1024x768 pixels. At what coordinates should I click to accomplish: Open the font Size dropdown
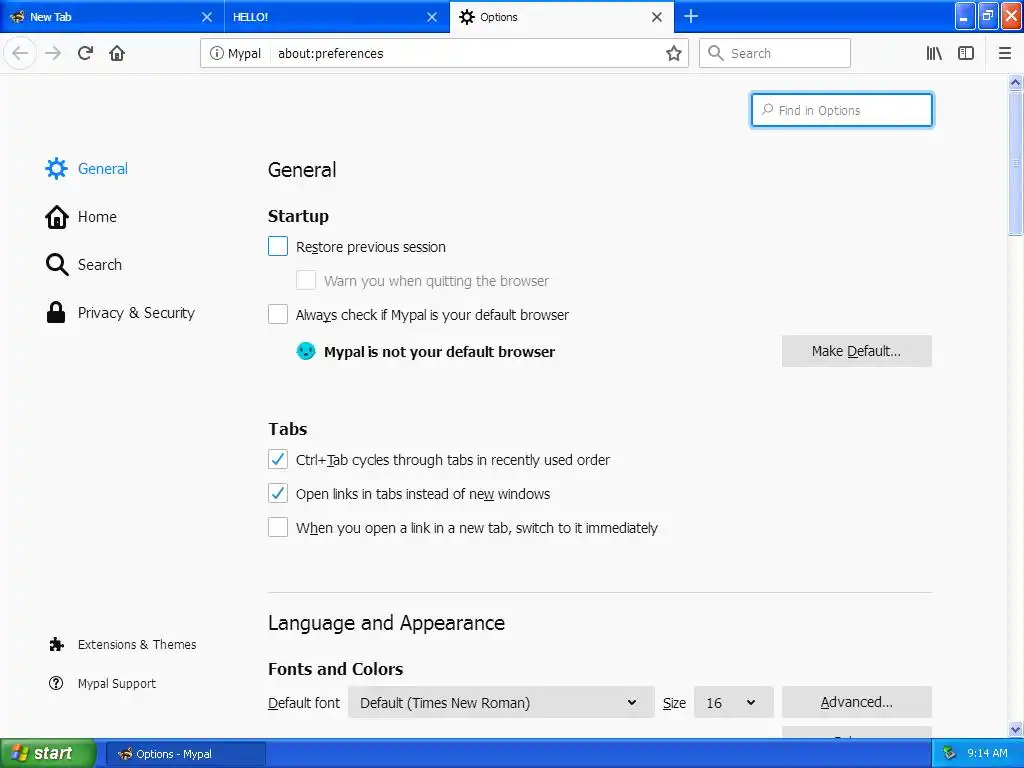(x=733, y=703)
